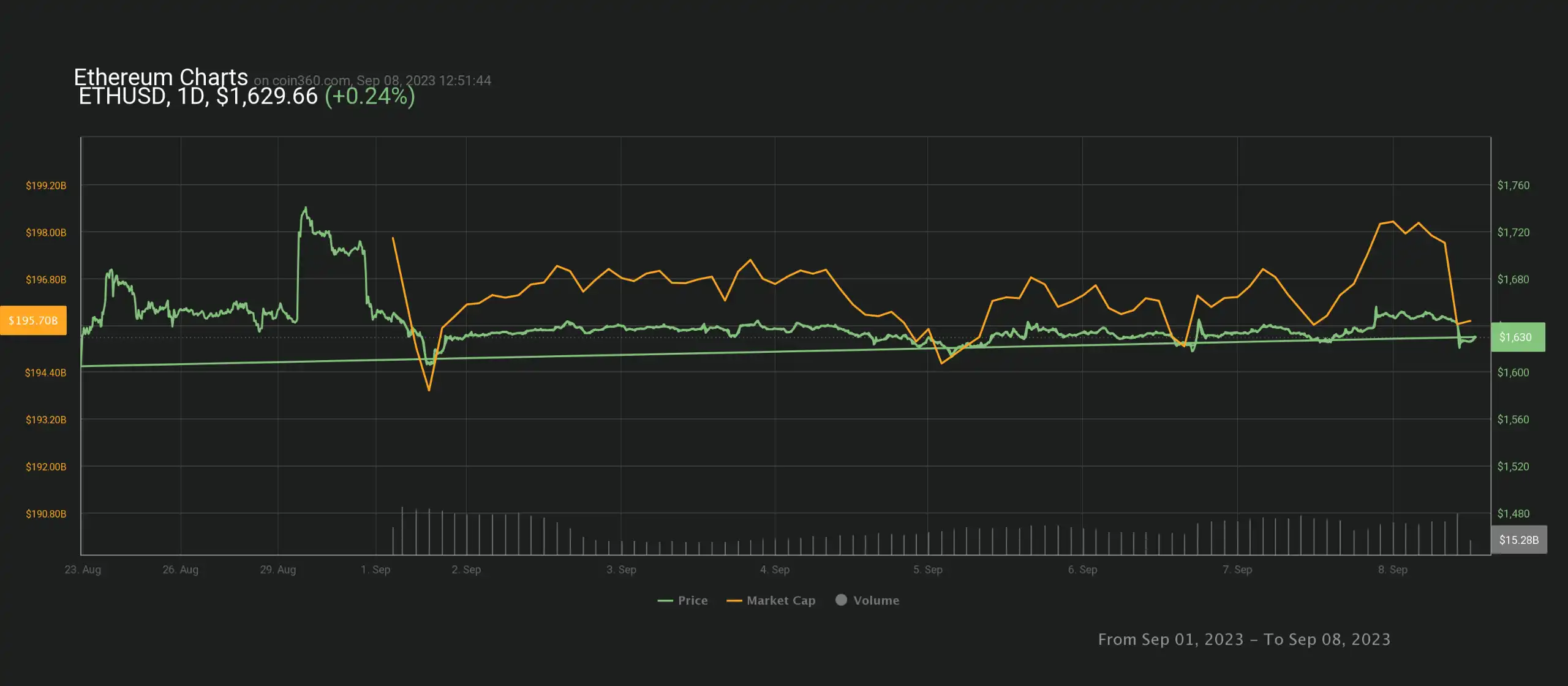Click the $1,760 right axis label

(1513, 186)
